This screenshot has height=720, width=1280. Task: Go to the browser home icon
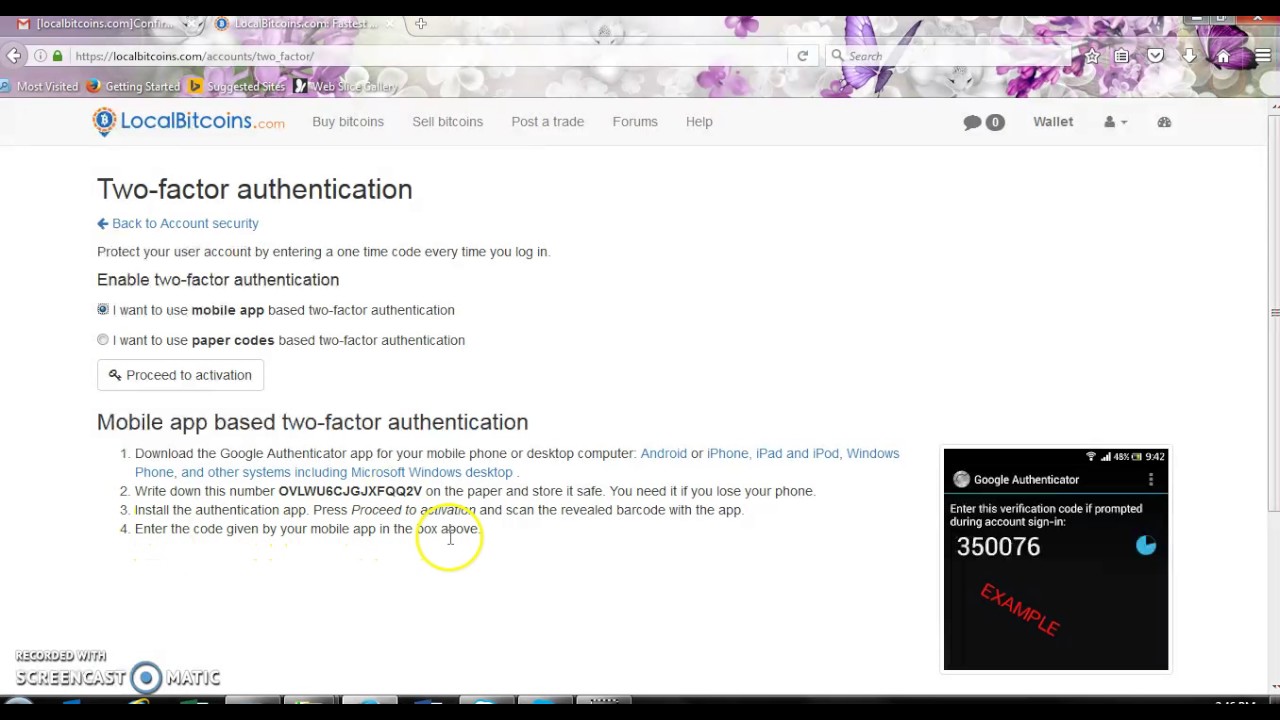pos(1222,56)
